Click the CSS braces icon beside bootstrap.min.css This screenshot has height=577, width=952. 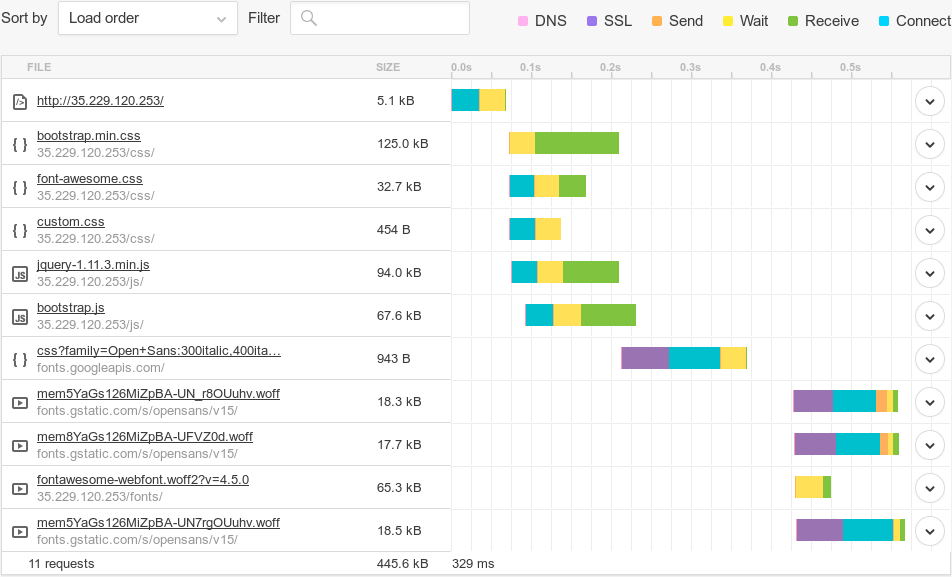click(x=19, y=144)
